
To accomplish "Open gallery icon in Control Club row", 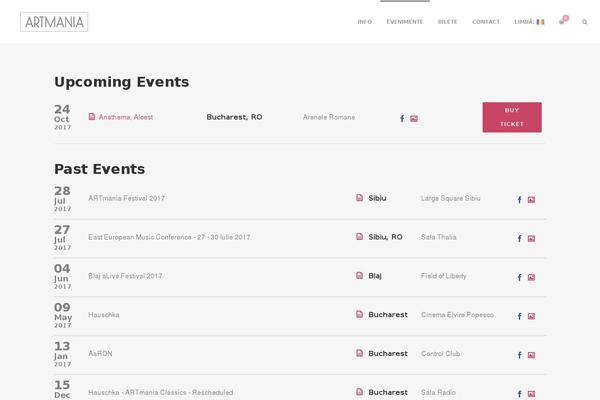I will pos(531,355).
